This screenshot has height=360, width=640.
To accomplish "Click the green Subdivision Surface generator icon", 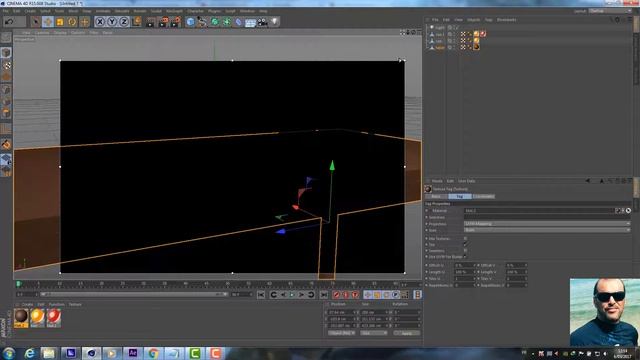I will 214,22.
